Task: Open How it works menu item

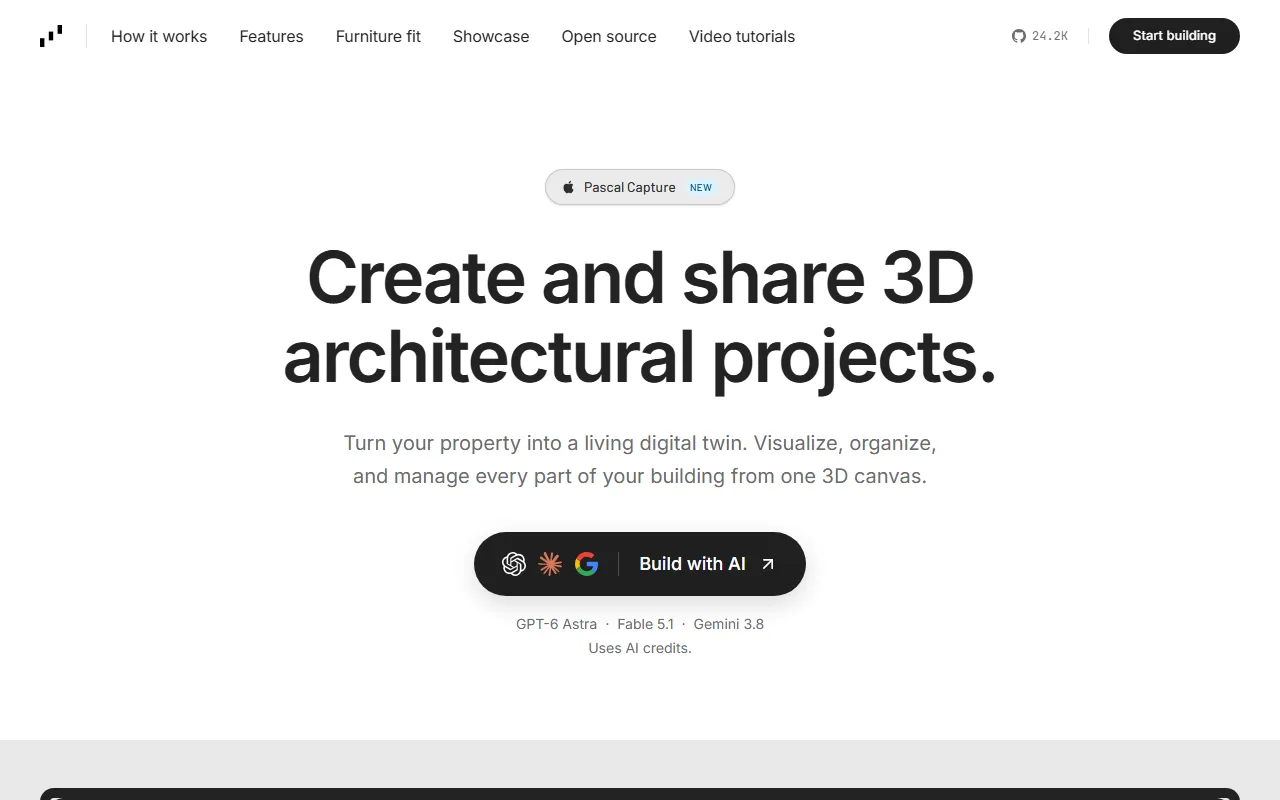Action: (159, 36)
